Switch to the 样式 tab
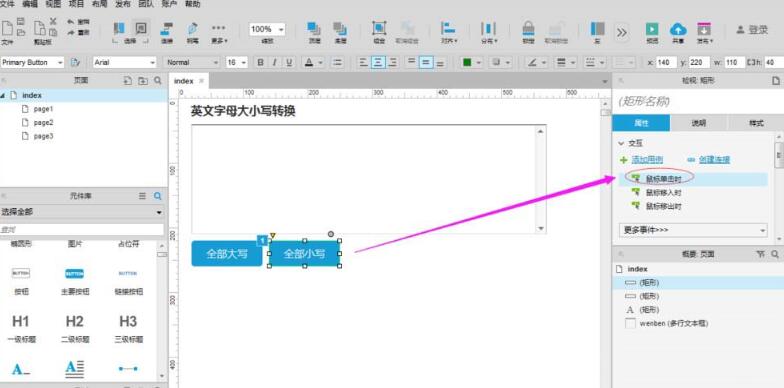 click(x=756, y=123)
